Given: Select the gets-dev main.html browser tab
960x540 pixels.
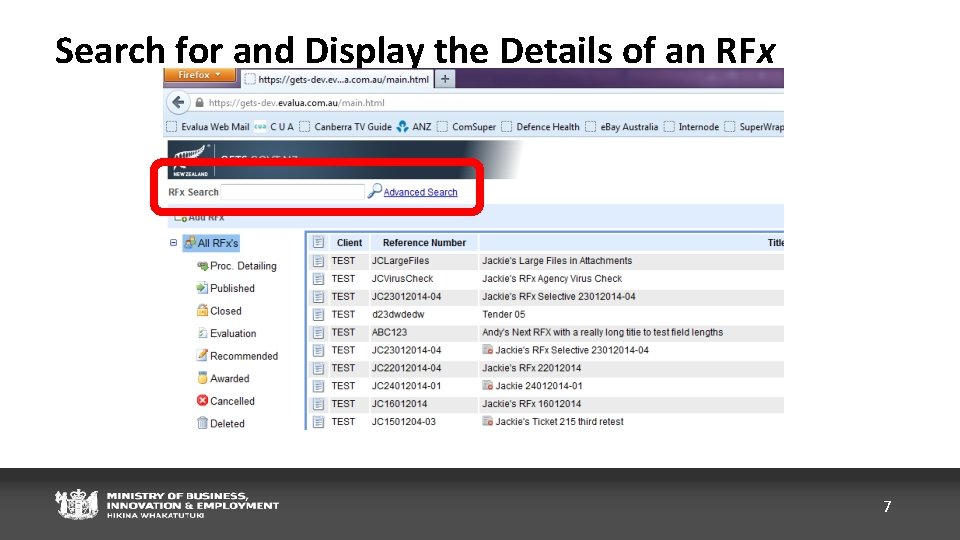Looking at the screenshot, I should (336, 79).
